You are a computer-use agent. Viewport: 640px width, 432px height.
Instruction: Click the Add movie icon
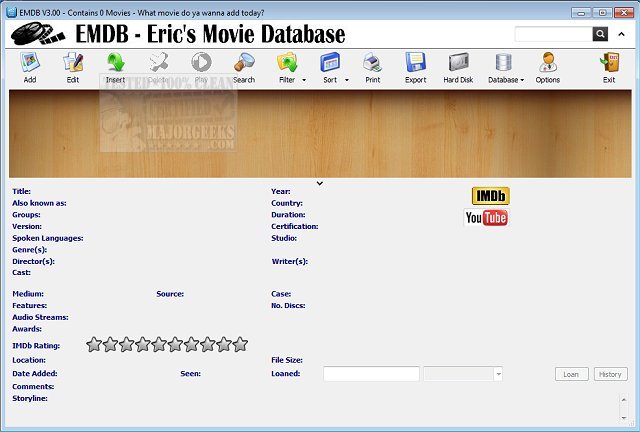pos(29,66)
